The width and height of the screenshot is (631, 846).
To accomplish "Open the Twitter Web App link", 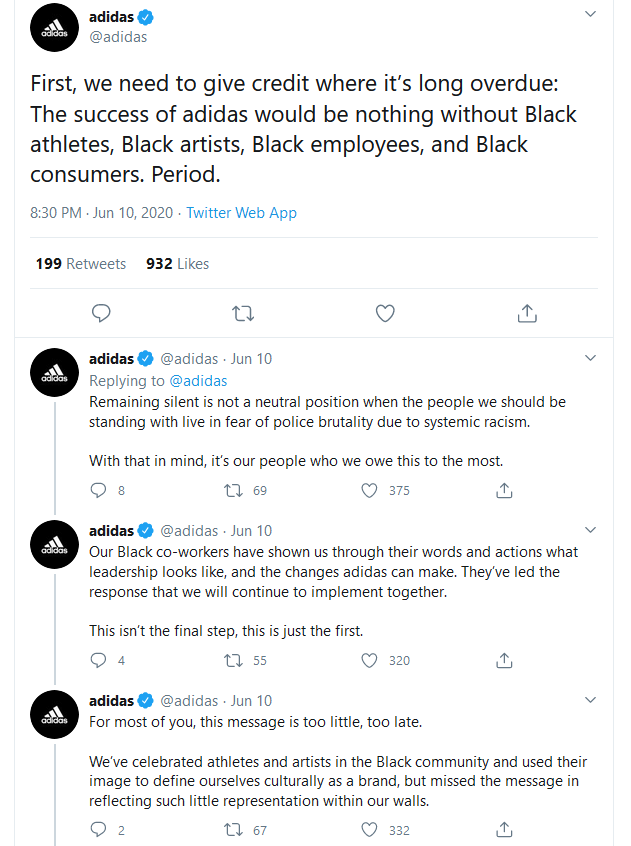I will pos(242,213).
